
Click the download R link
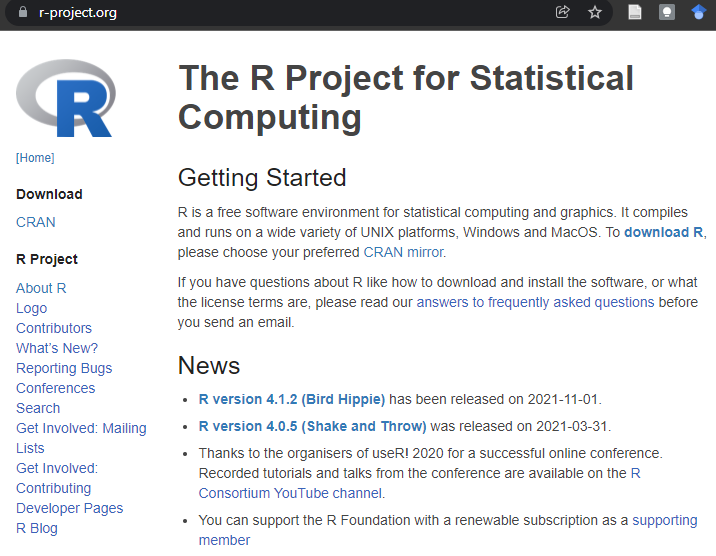[664, 232]
